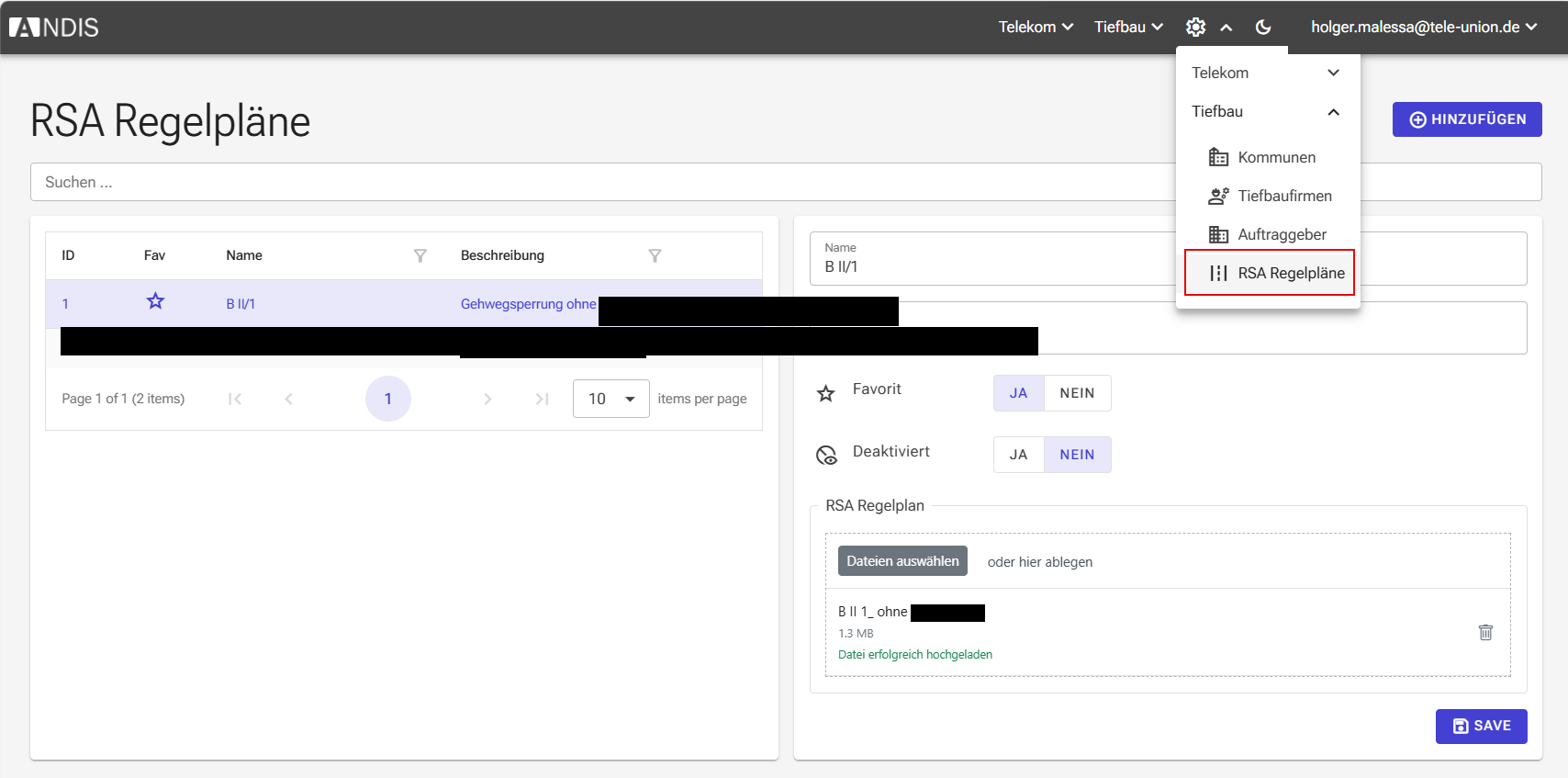Click the star icon beside Favorit
Image resolution: width=1568 pixels, height=778 pixels.
[x=826, y=393]
